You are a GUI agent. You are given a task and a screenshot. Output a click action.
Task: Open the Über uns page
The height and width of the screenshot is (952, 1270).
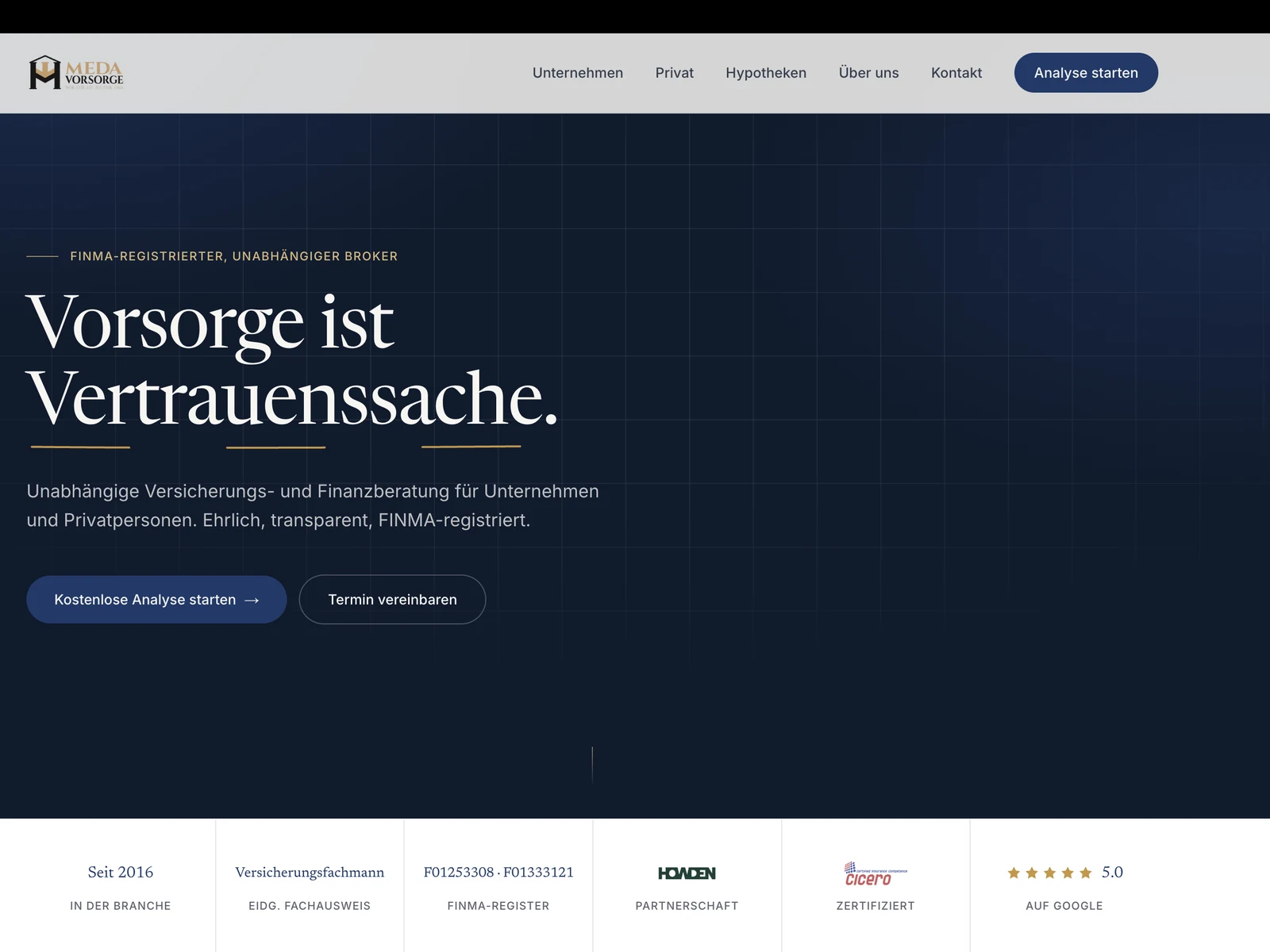[x=869, y=73]
